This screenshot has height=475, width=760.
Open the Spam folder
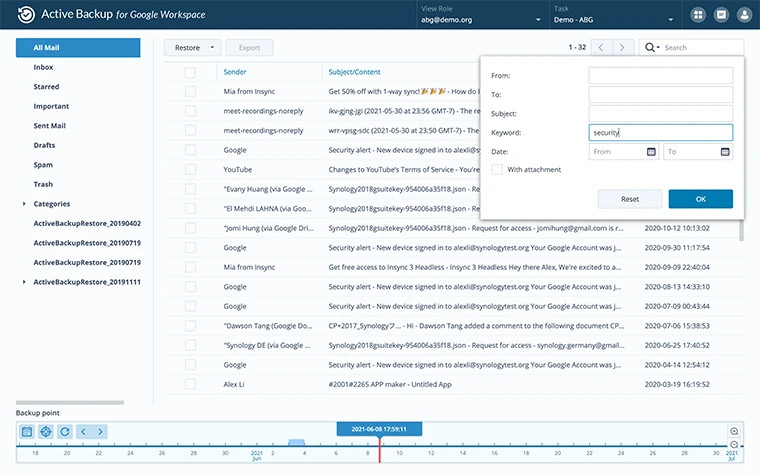click(x=43, y=165)
